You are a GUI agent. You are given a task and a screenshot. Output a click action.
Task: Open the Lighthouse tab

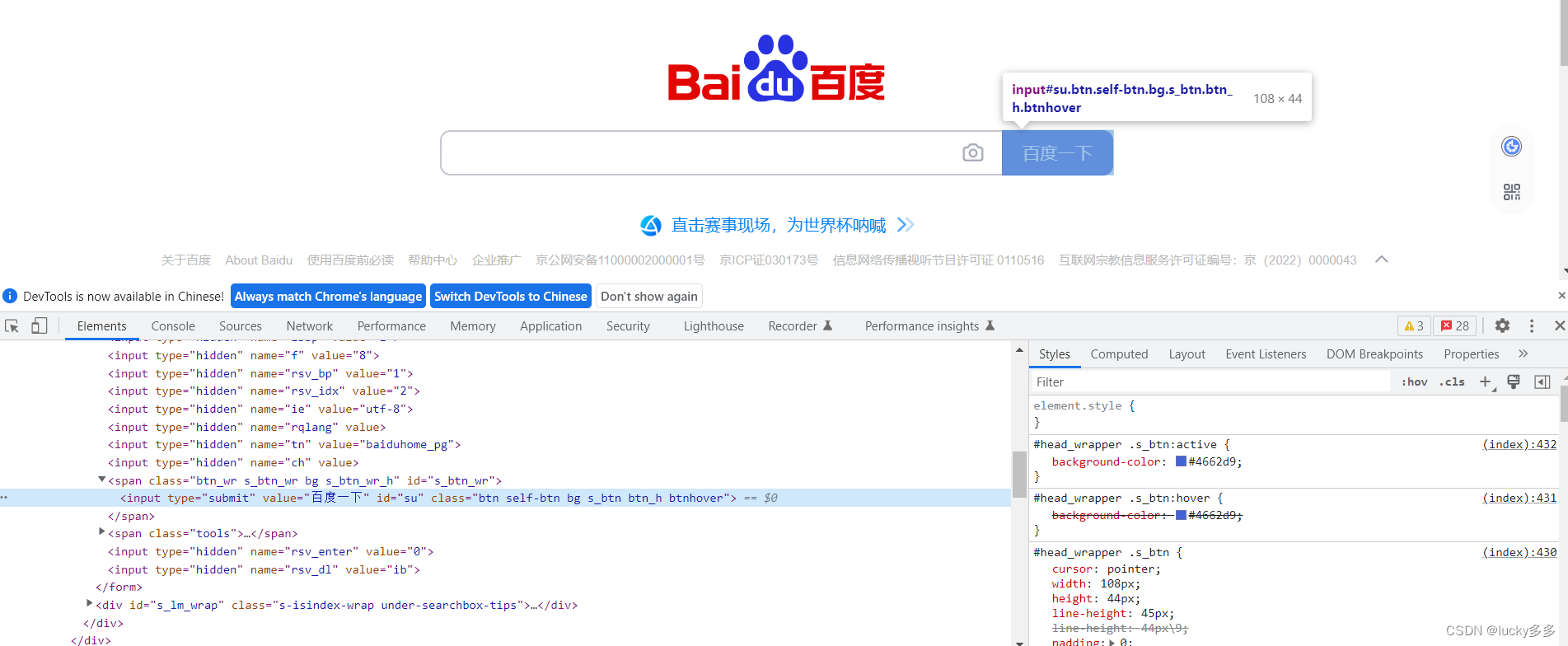click(x=714, y=326)
